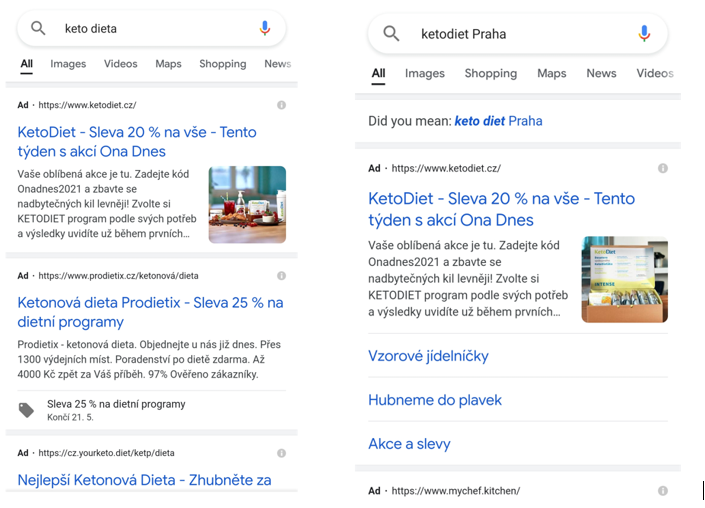Screen dimensions: 705x508
Task: Select Videos tab in keto dieta results
Action: [120, 64]
